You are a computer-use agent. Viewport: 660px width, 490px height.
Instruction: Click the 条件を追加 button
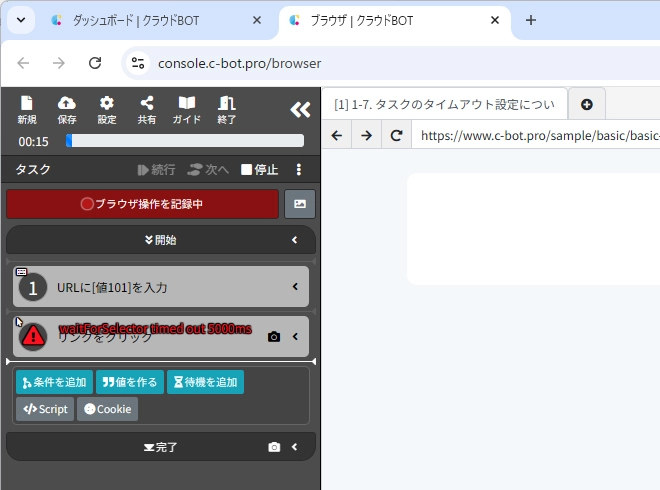[54, 382]
